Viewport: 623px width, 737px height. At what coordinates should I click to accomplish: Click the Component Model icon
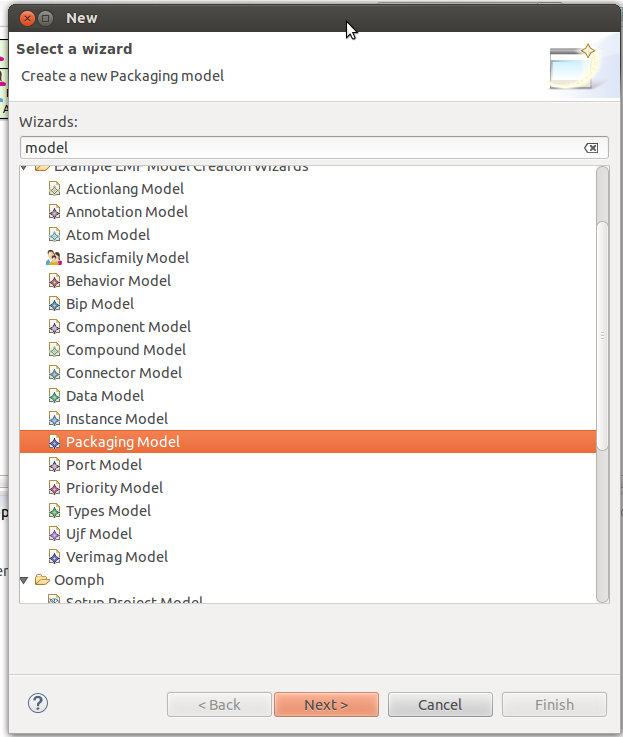[54, 327]
